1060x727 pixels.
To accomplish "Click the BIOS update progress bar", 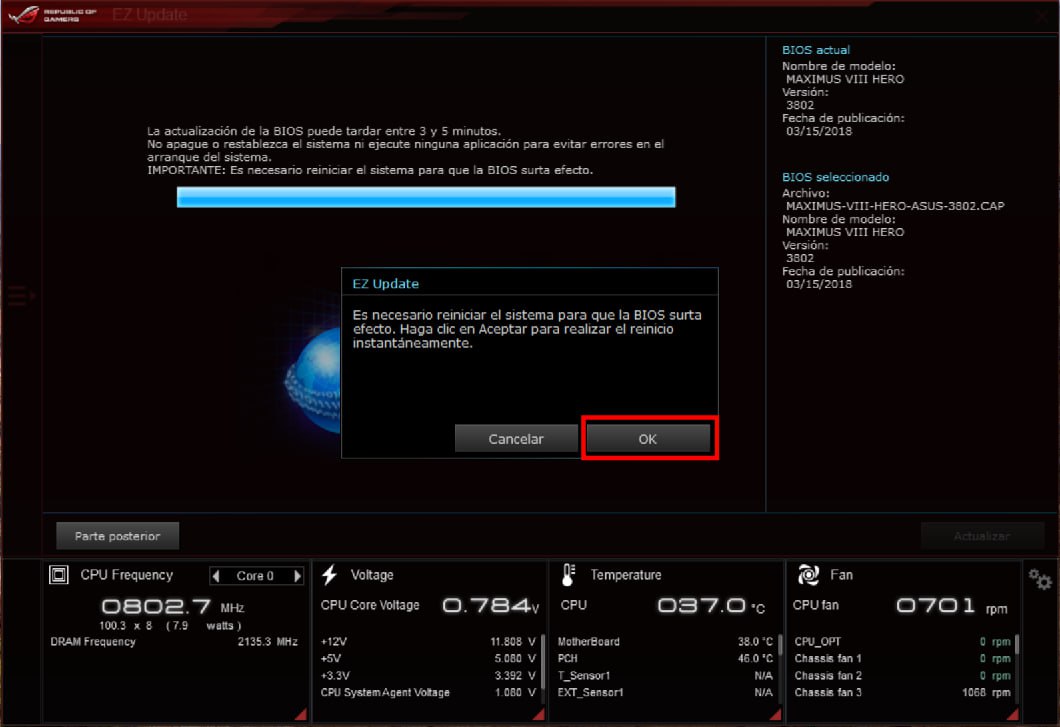I will (426, 197).
